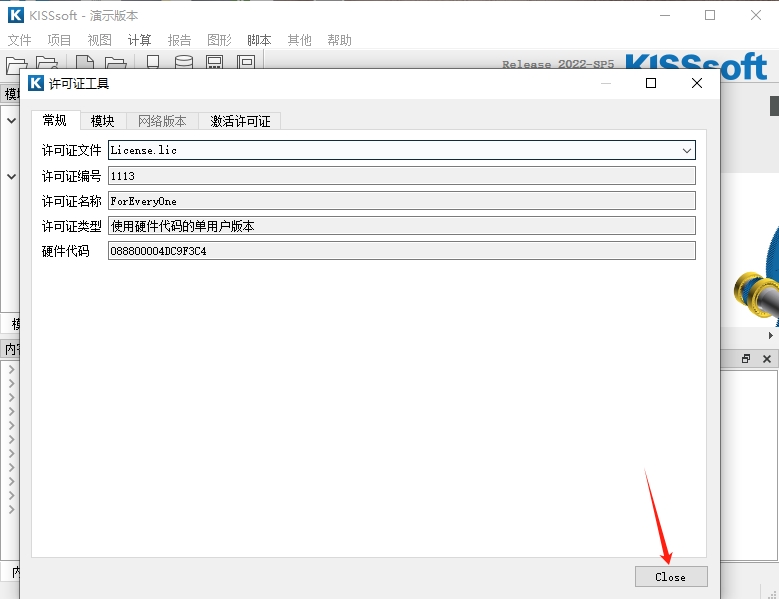Click the Close button

(x=671, y=577)
